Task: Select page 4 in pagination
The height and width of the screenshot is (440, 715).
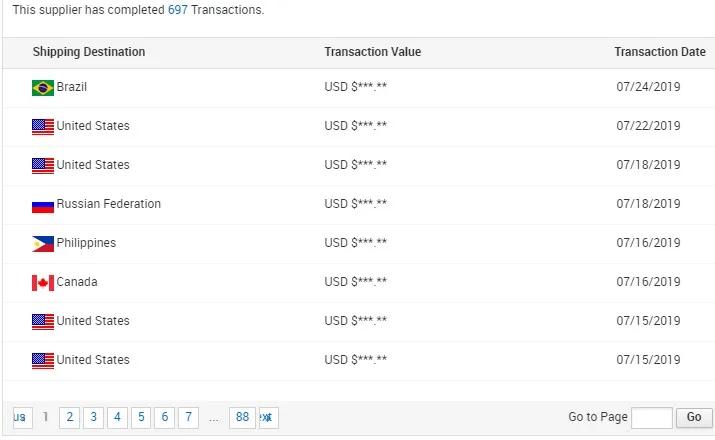Action: tap(117, 417)
